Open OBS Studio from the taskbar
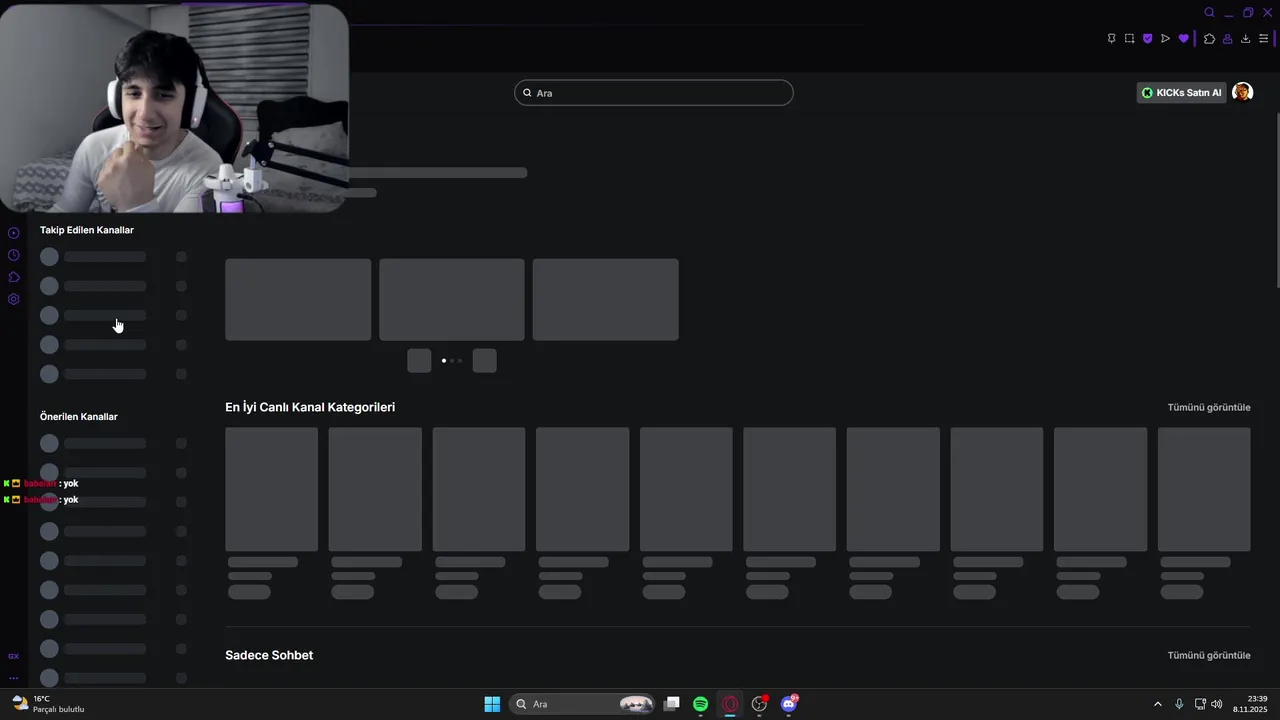Viewport: 1280px width, 720px height. point(759,704)
